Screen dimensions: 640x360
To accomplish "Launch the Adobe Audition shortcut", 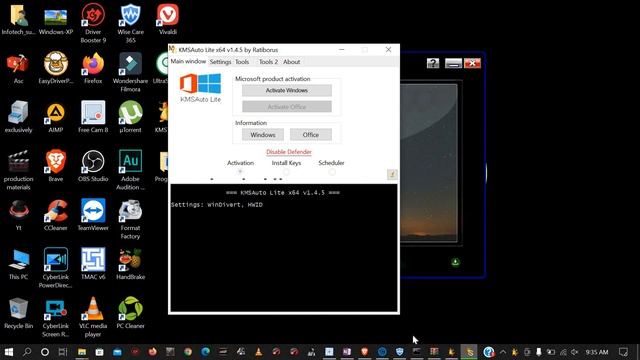I will (130, 170).
